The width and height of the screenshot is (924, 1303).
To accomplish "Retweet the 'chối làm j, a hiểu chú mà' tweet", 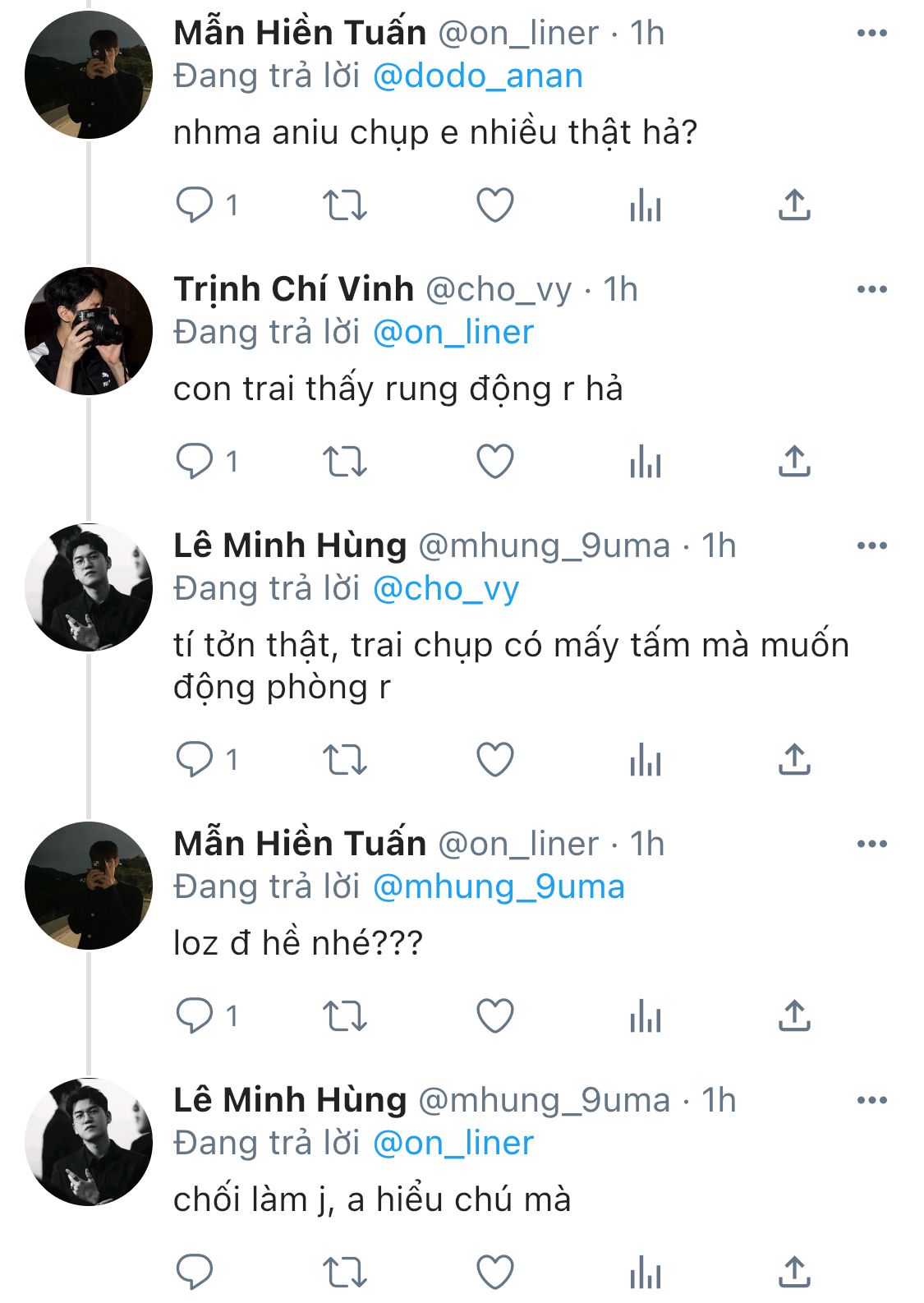I will [x=344, y=1272].
